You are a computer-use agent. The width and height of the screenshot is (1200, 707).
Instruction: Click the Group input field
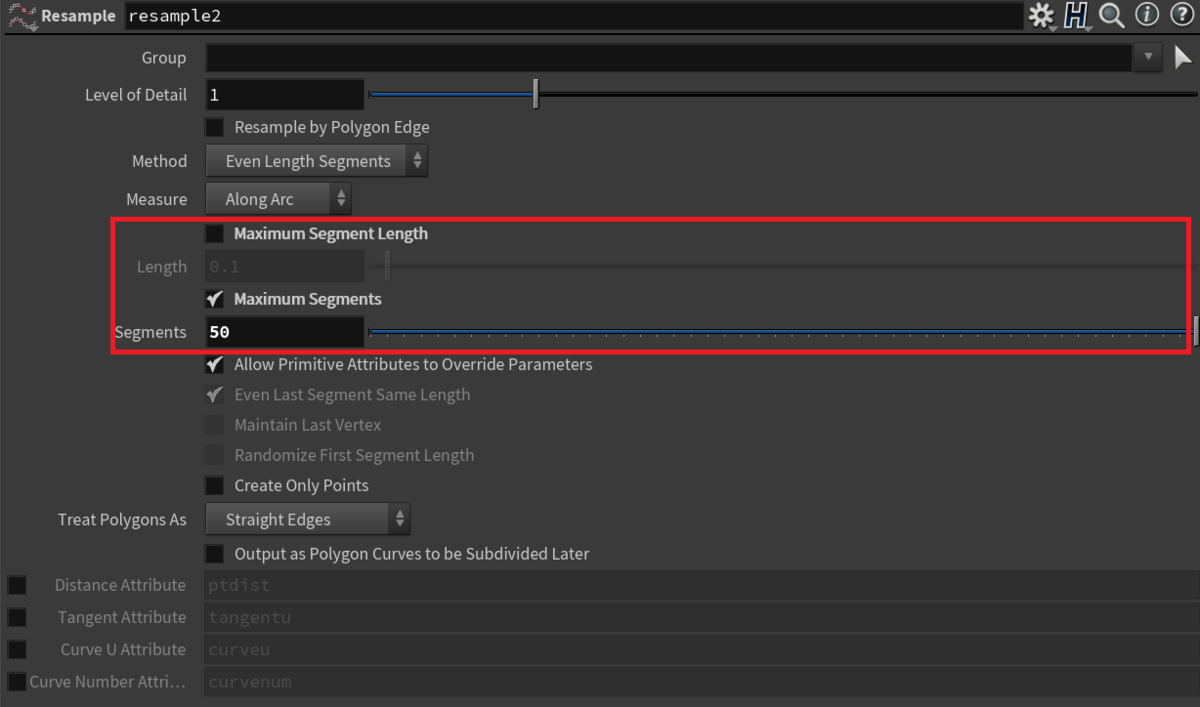coord(668,58)
